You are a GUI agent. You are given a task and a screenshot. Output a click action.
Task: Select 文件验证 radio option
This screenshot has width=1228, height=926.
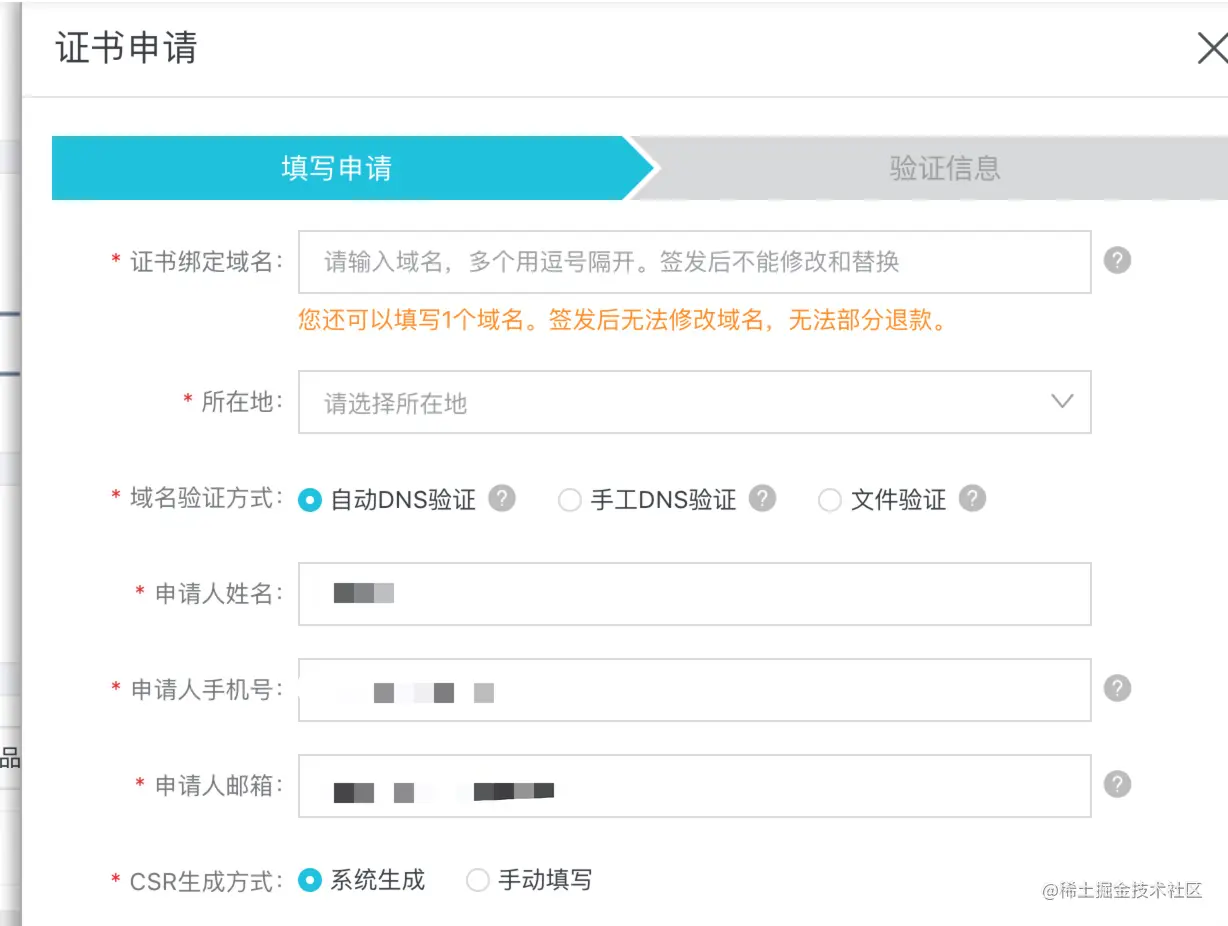(829, 500)
